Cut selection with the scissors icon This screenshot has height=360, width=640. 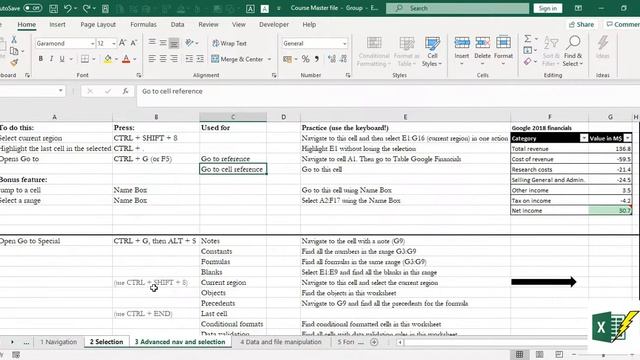pyautogui.click(x=14, y=39)
